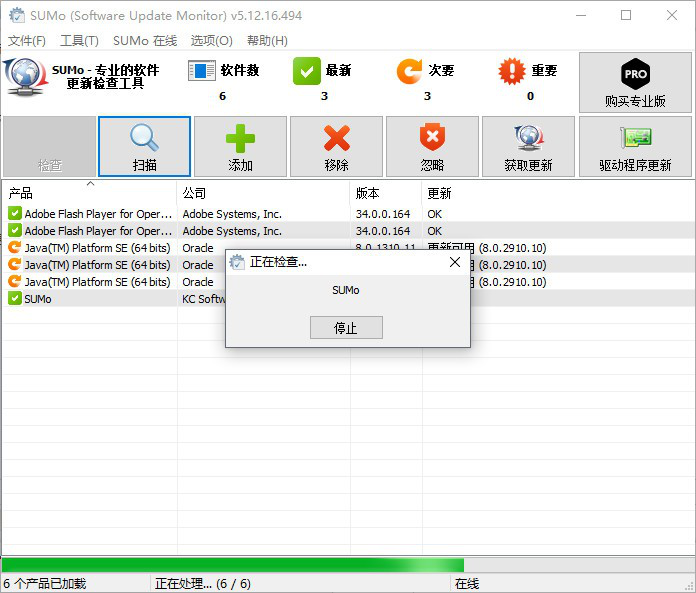This screenshot has width=696, height=593.
Task: Click the 添加 (Add) green plus button
Action: coord(240,146)
